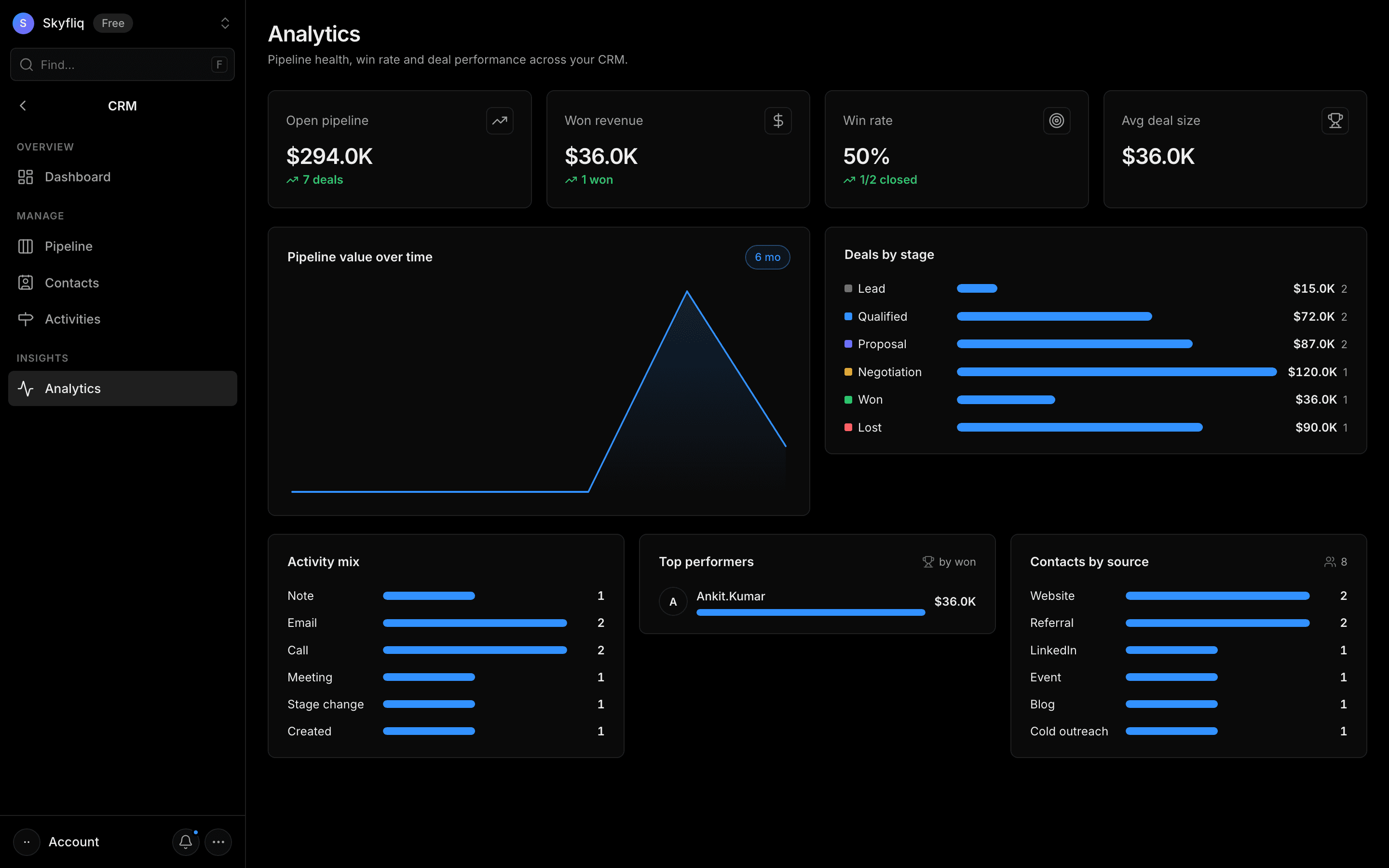Click the Negotiation stage progress bar

coord(1117,372)
